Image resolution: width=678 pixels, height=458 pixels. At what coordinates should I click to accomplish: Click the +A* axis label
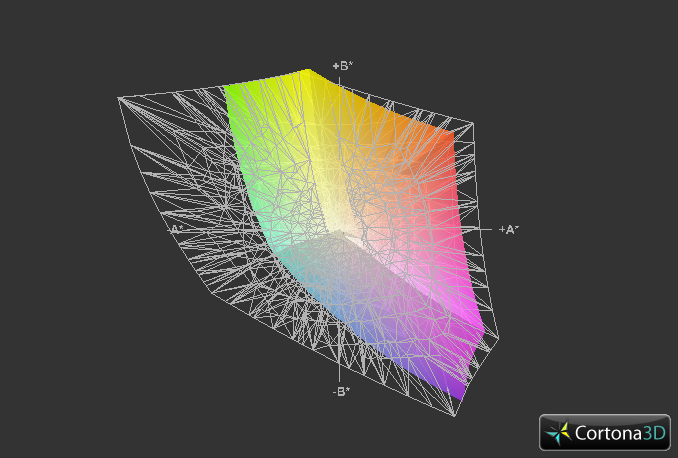click(x=508, y=230)
